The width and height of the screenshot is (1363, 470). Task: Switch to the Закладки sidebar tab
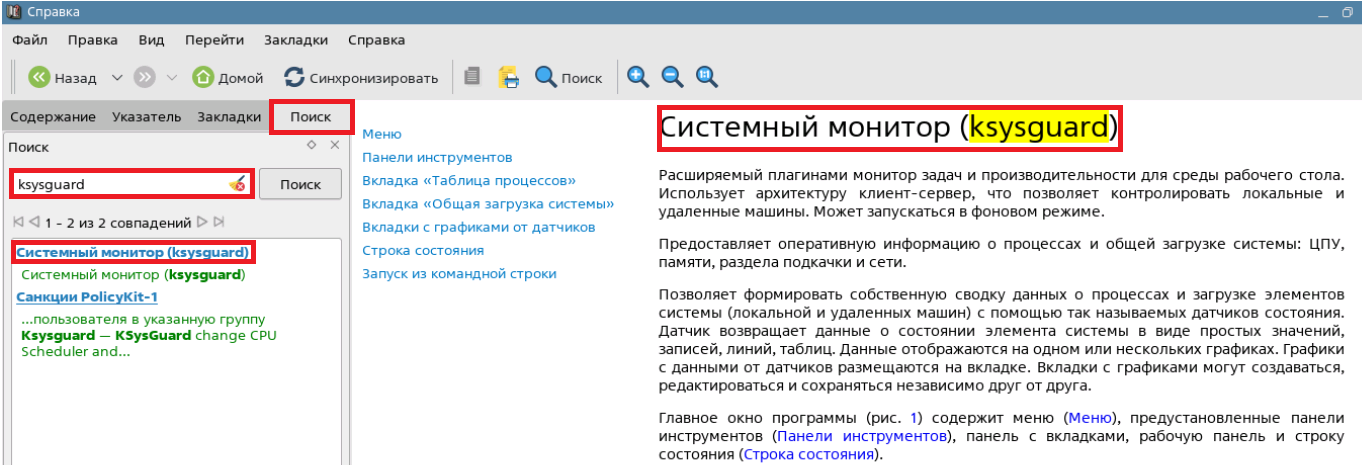coord(229,117)
